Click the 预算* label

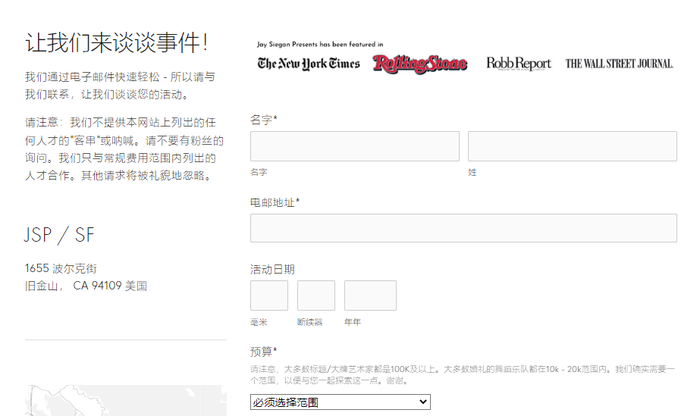(x=263, y=352)
